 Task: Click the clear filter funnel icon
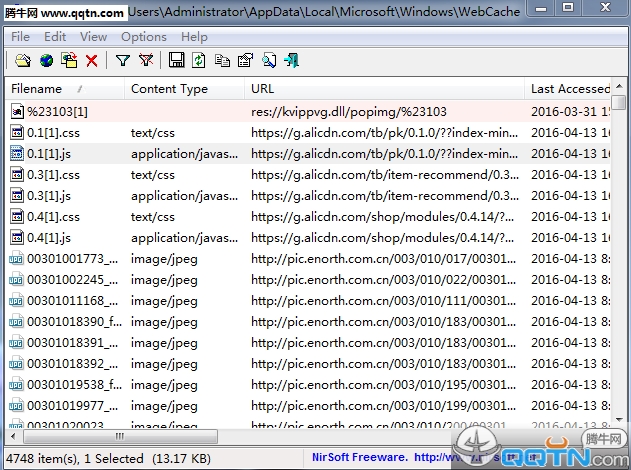[146, 61]
